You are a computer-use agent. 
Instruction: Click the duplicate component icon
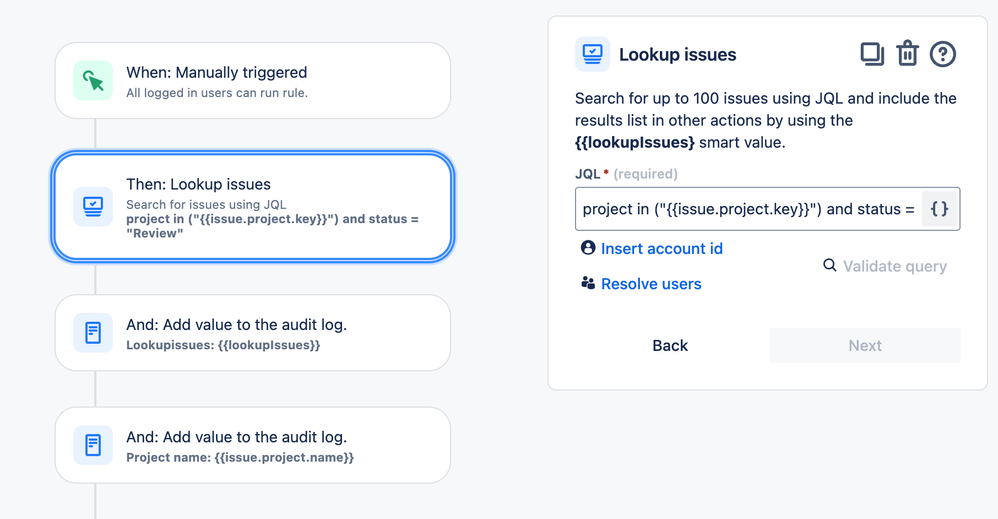point(872,54)
